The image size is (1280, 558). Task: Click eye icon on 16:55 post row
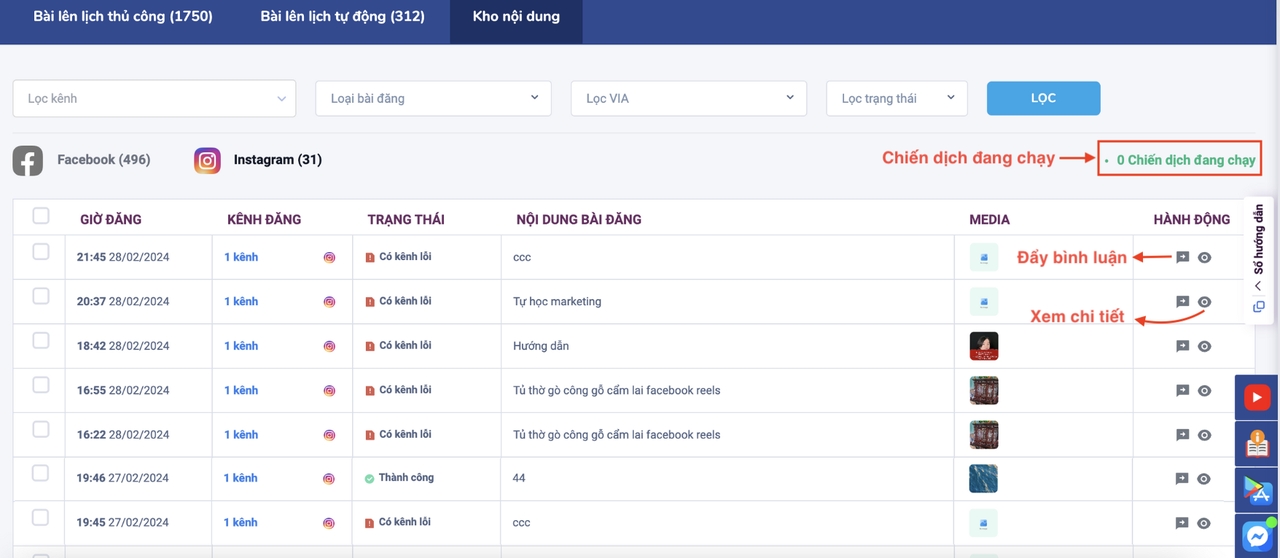coord(1204,390)
